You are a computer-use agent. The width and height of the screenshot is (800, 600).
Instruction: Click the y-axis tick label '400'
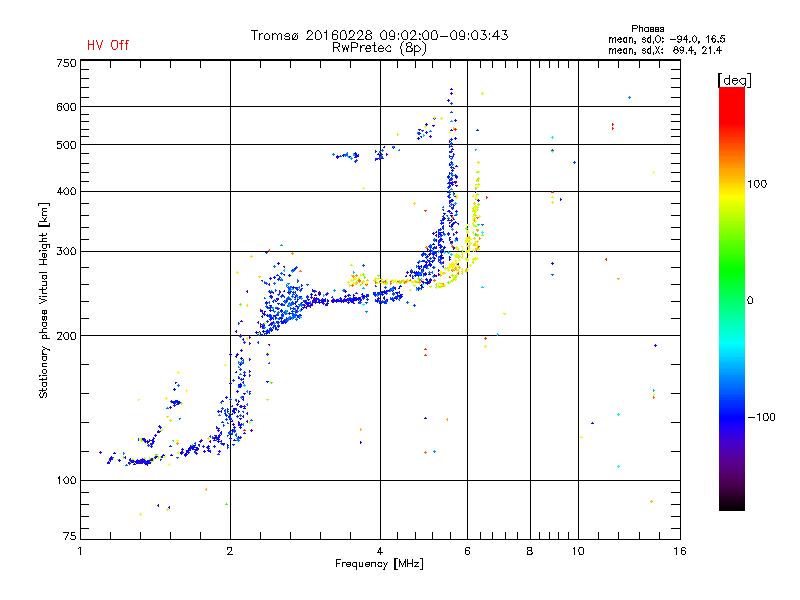click(x=66, y=192)
